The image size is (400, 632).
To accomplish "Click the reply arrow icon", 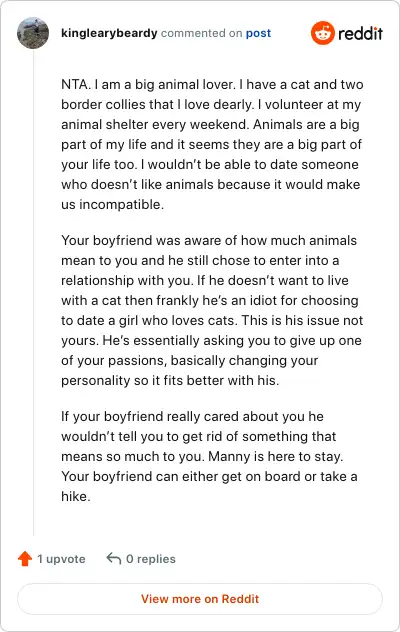I will [114, 559].
